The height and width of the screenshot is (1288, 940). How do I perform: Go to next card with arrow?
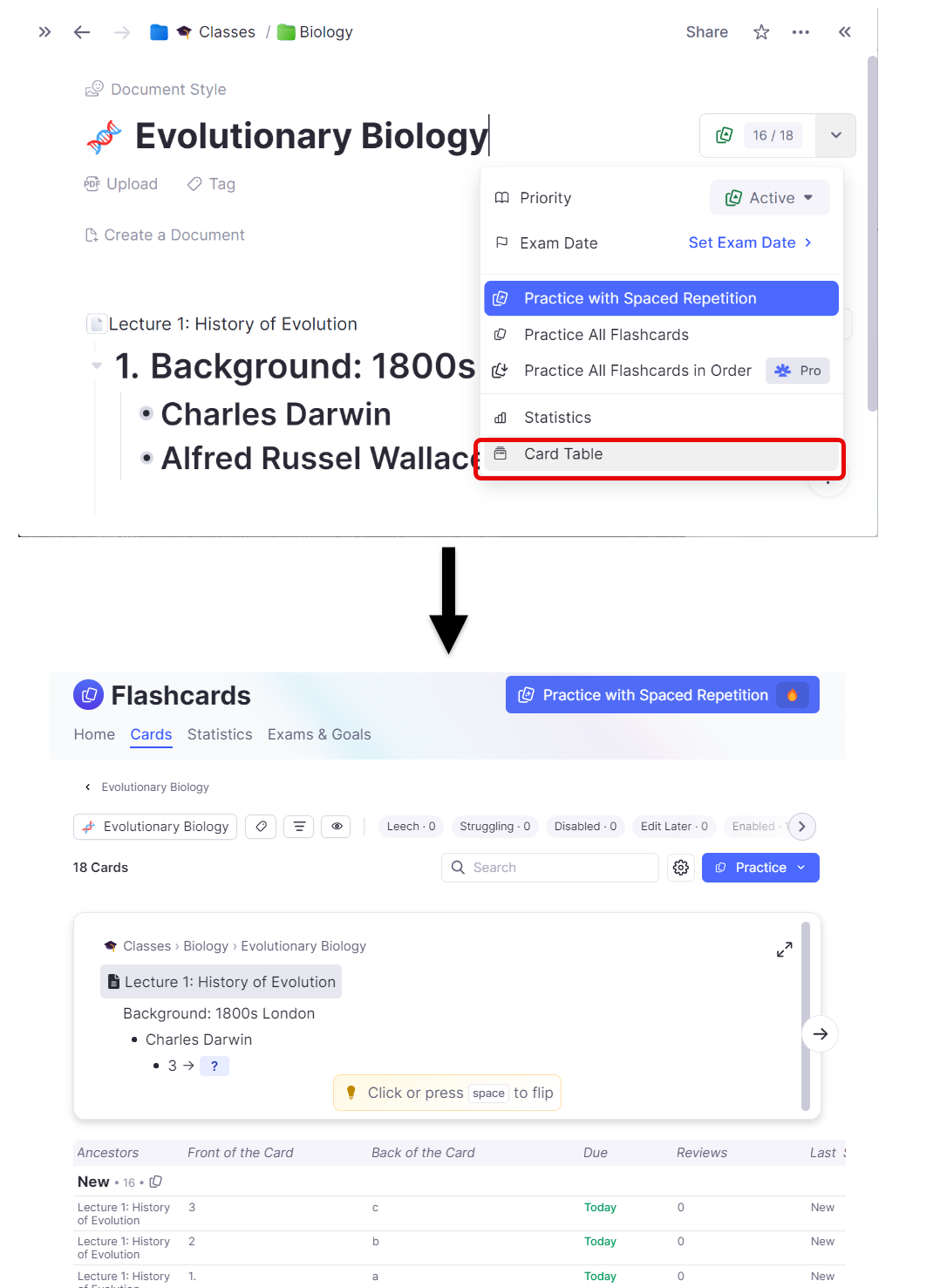(820, 1034)
